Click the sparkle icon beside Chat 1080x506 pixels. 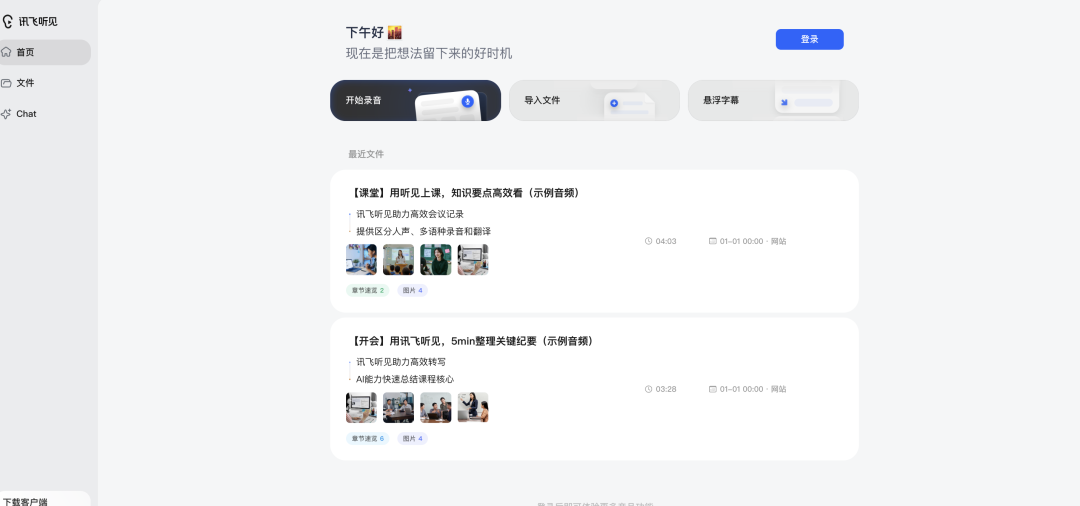click(6, 114)
